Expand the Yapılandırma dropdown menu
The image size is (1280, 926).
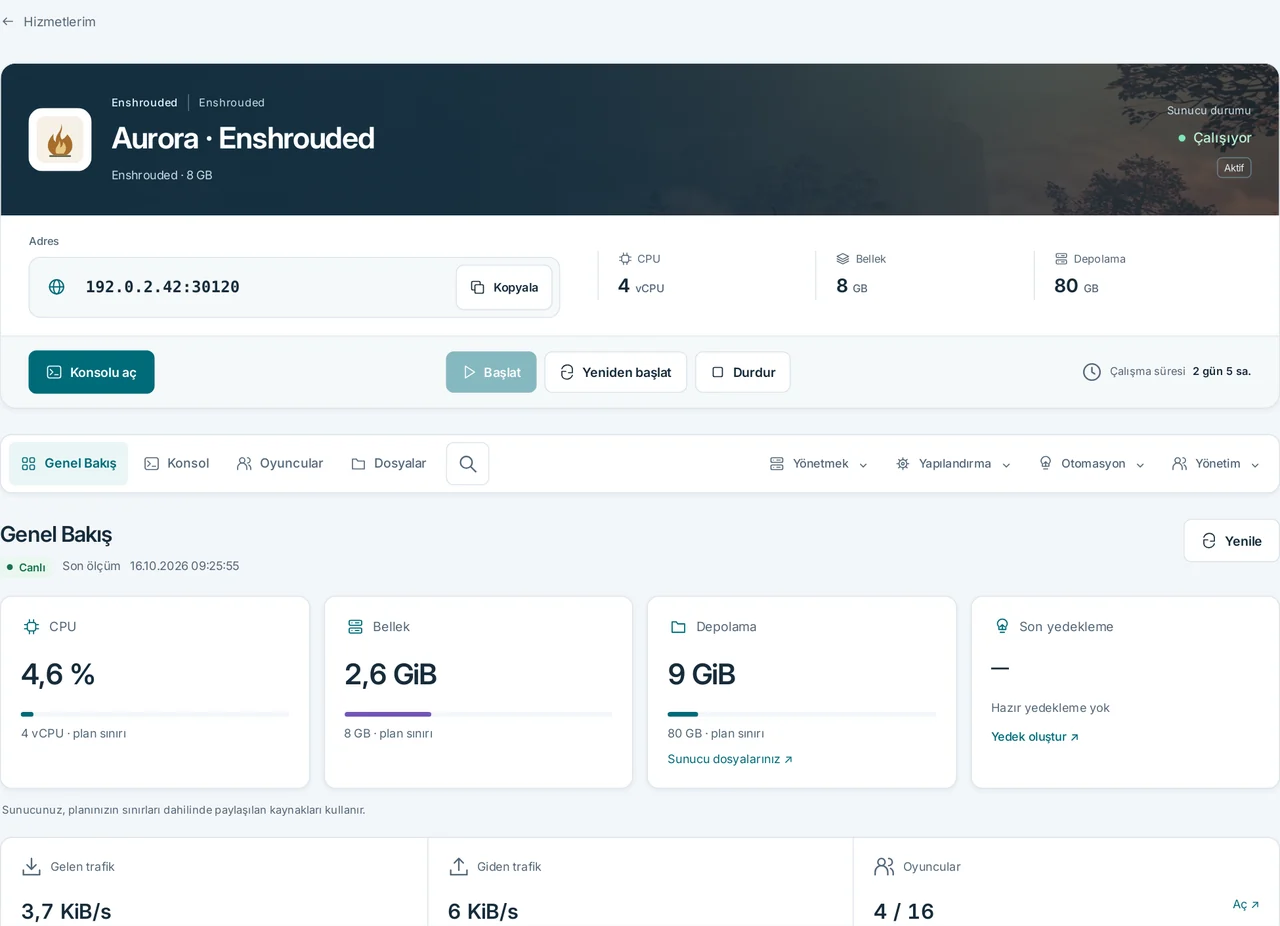(954, 464)
